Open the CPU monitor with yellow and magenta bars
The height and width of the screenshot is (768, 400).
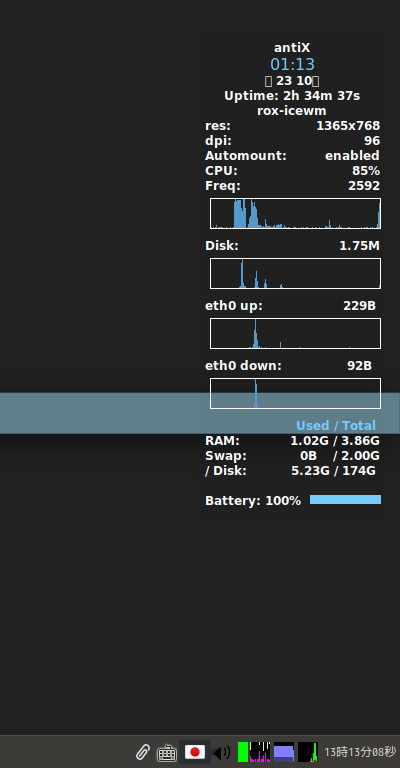[260, 752]
